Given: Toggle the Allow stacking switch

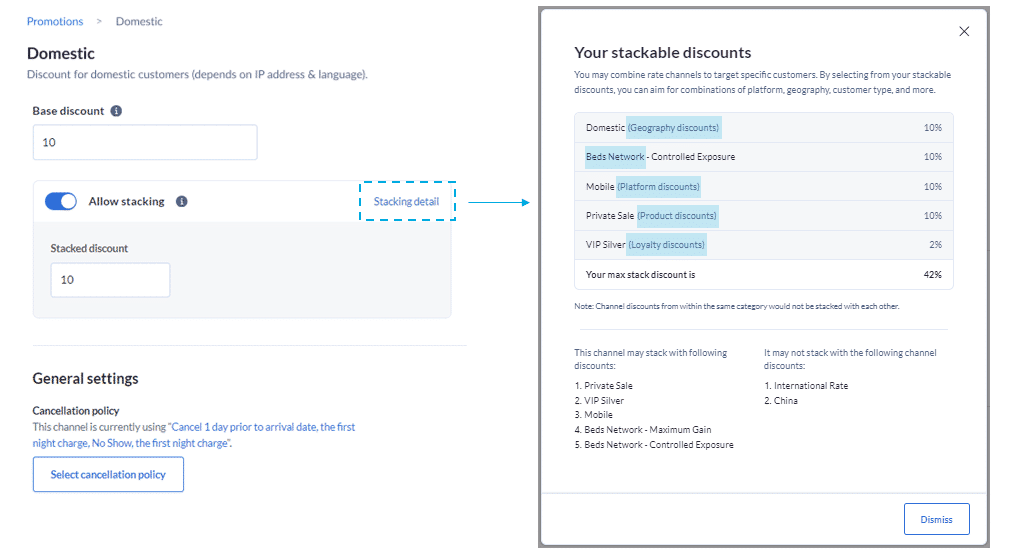Looking at the screenshot, I should coord(61,201).
